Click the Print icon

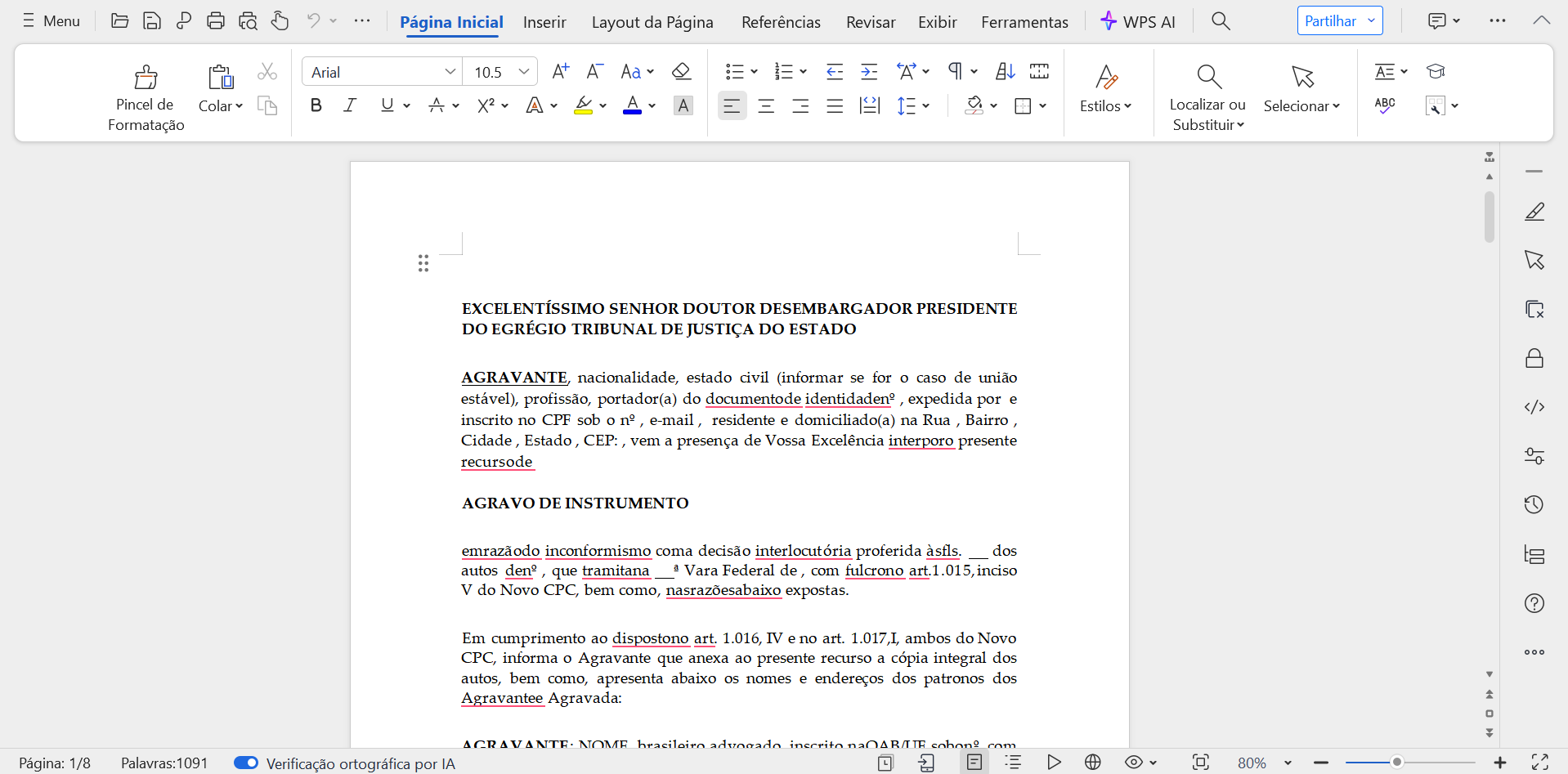pyautogui.click(x=216, y=21)
